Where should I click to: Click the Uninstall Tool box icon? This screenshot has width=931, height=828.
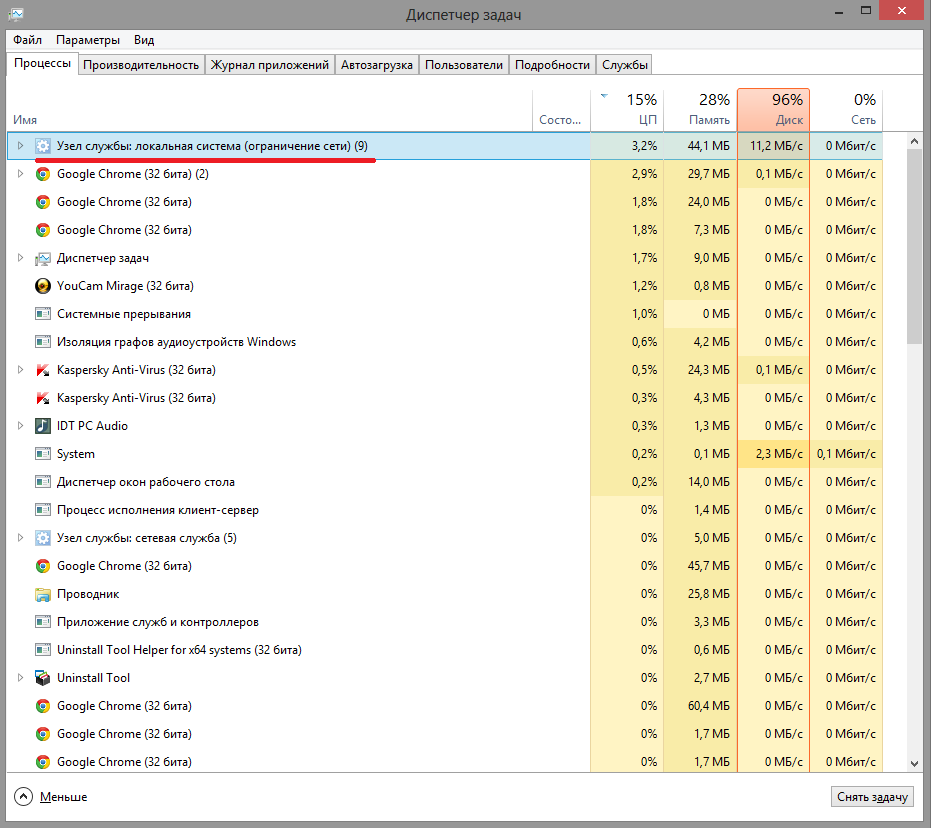43,678
